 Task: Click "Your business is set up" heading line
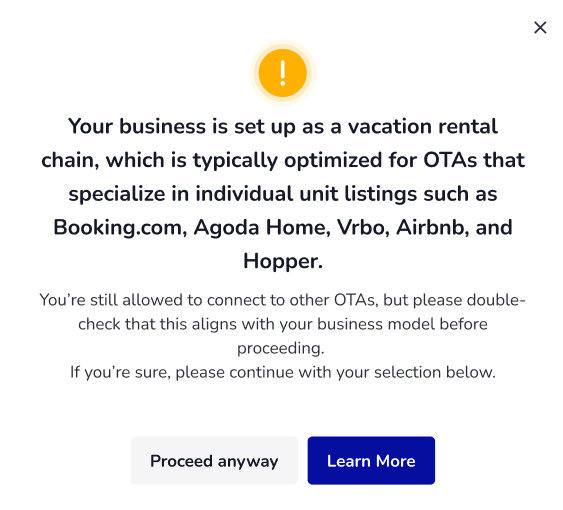283,126
